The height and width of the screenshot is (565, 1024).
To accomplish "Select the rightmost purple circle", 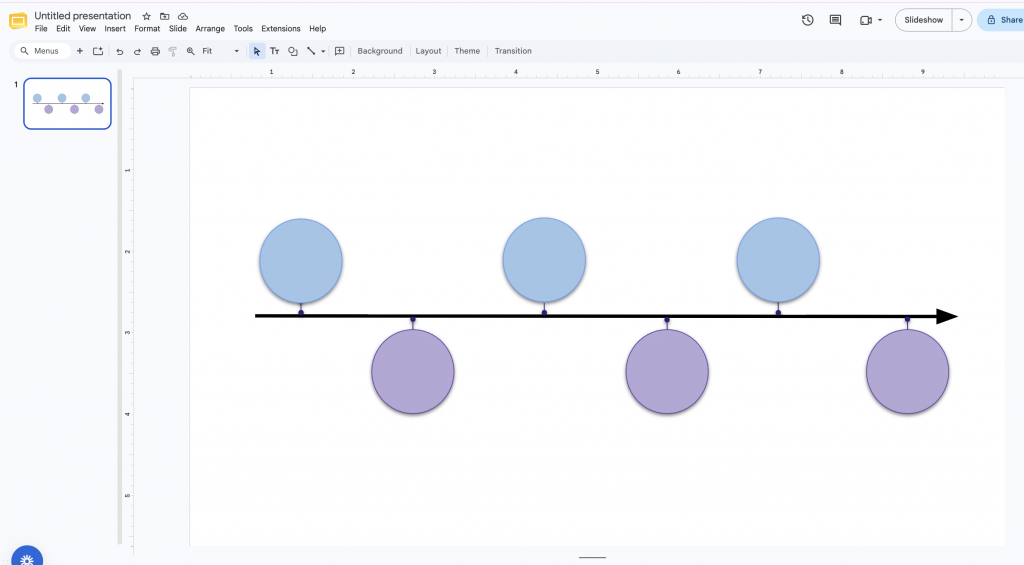I will [907, 372].
